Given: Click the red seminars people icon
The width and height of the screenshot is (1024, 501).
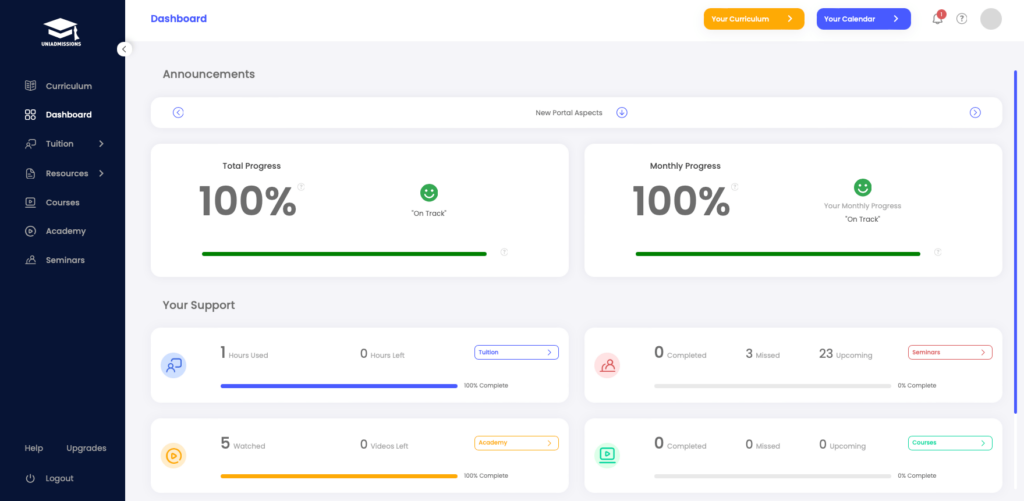Looking at the screenshot, I should [x=607, y=366].
